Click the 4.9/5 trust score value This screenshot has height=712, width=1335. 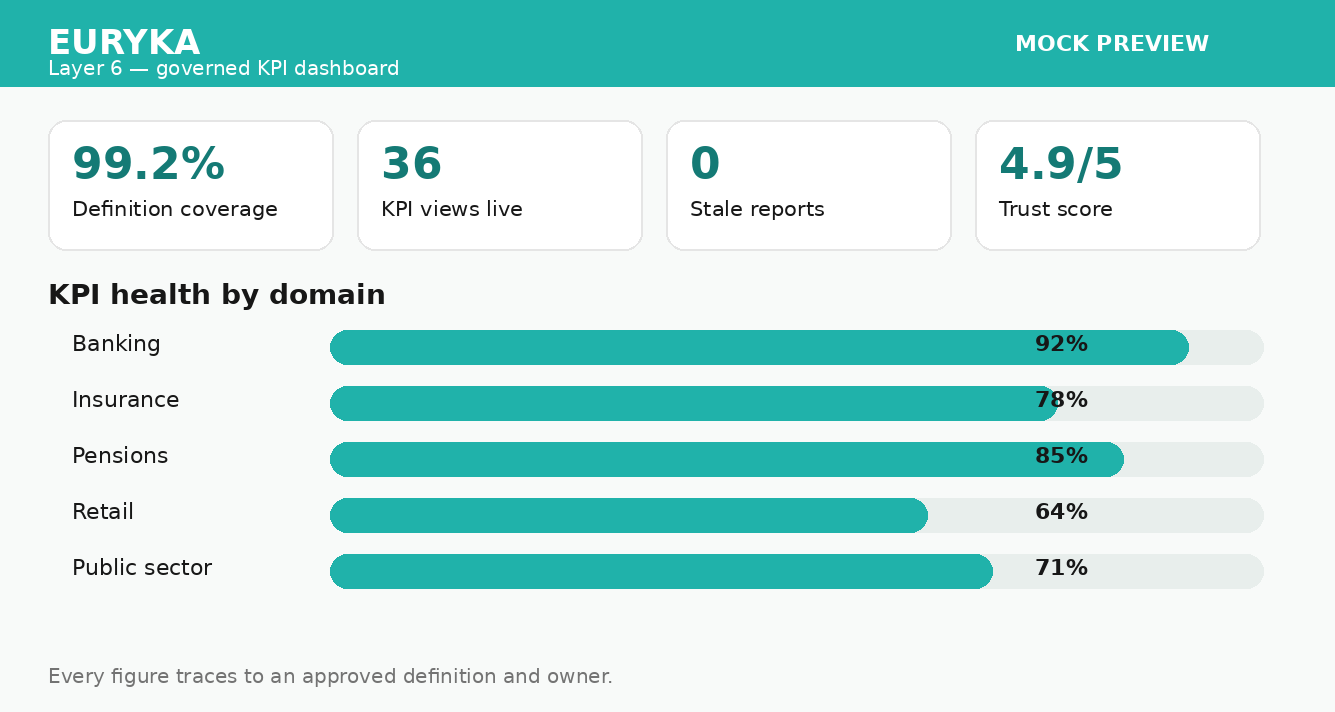(1061, 165)
